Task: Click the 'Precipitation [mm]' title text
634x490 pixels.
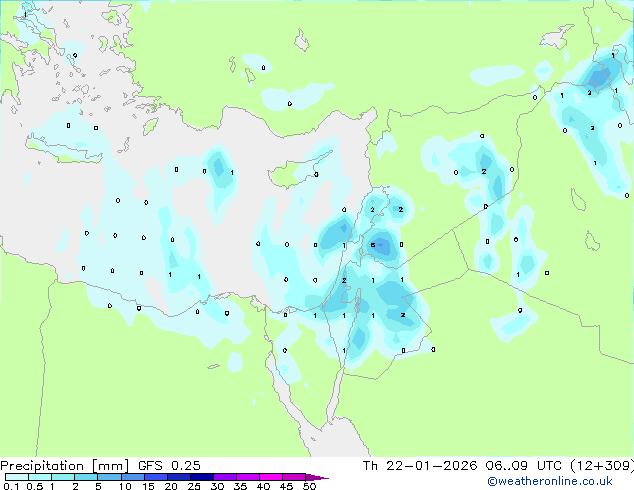Action: (65, 466)
